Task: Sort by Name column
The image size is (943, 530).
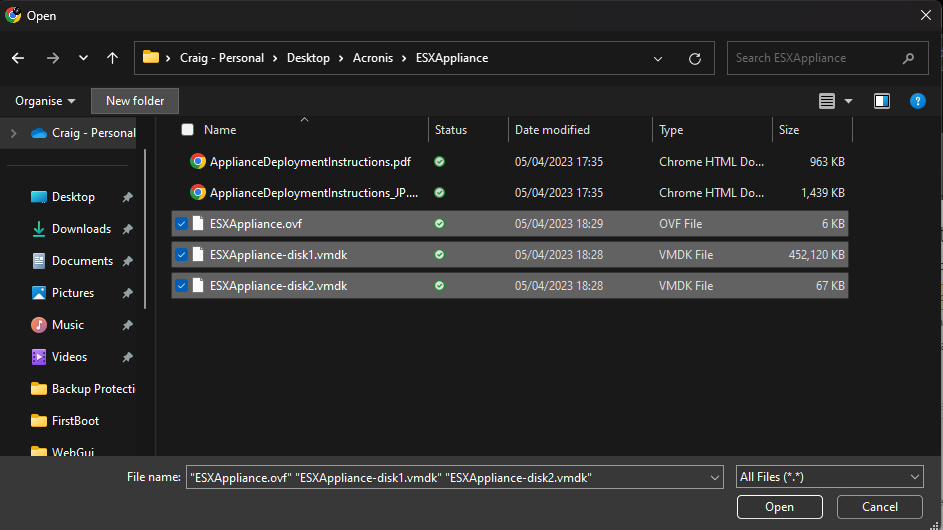Action: pyautogui.click(x=220, y=129)
